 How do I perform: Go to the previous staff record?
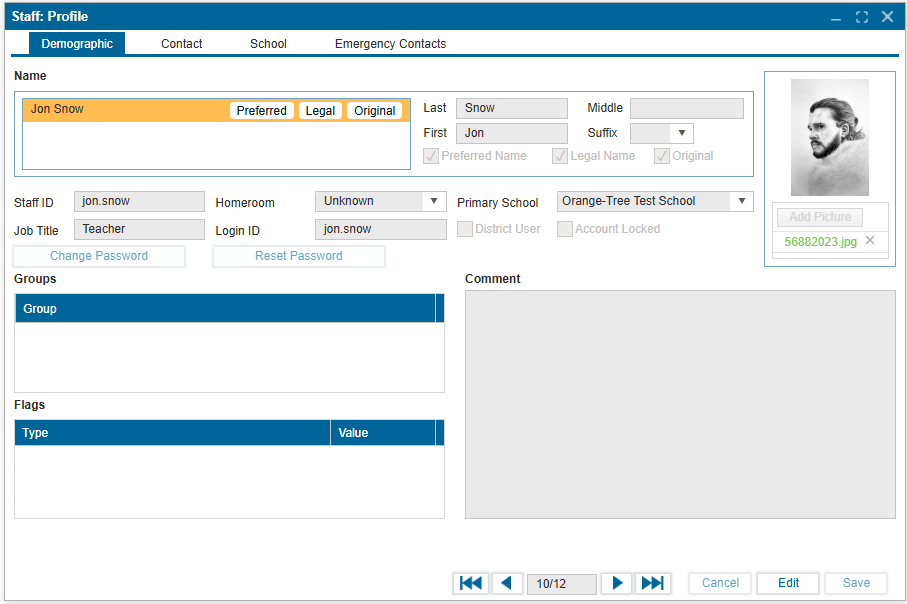[x=506, y=583]
